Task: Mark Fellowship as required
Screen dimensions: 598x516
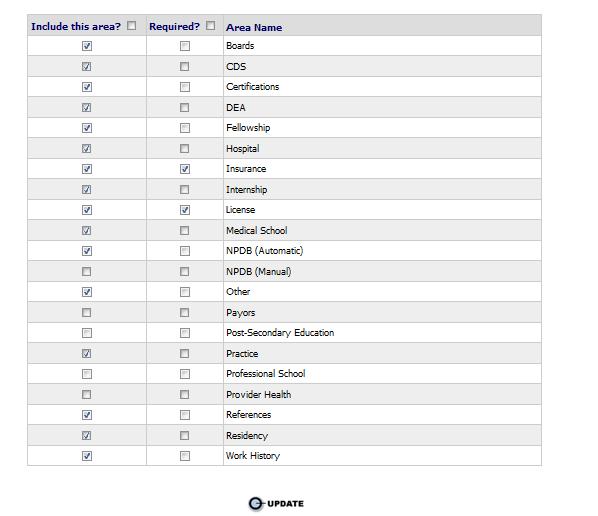Action: click(x=185, y=128)
